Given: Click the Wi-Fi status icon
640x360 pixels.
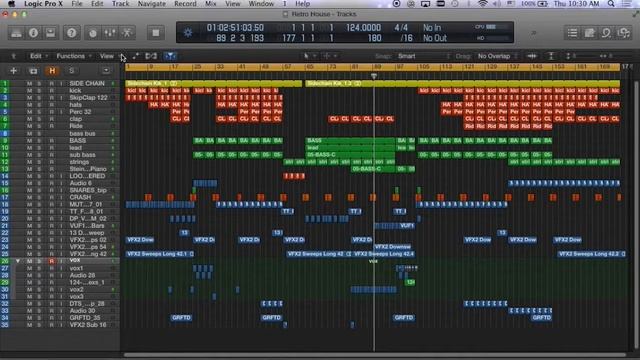Looking at the screenshot, I should pyautogui.click(x=483, y=4).
